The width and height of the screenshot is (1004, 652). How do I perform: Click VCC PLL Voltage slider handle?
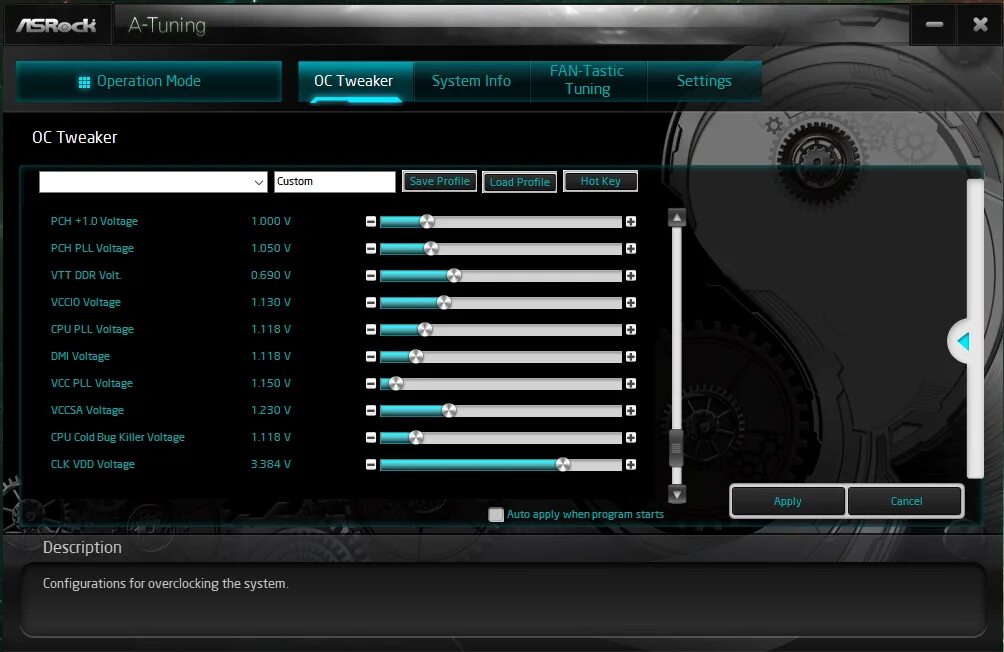(396, 383)
